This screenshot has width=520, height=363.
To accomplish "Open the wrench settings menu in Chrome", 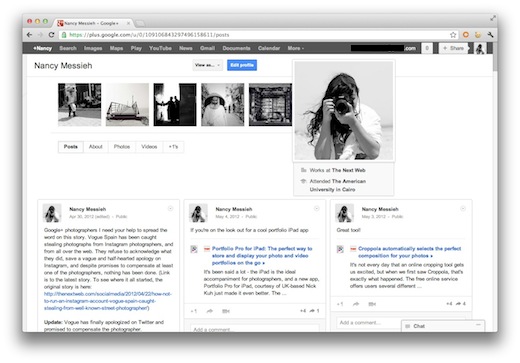I will [490, 35].
